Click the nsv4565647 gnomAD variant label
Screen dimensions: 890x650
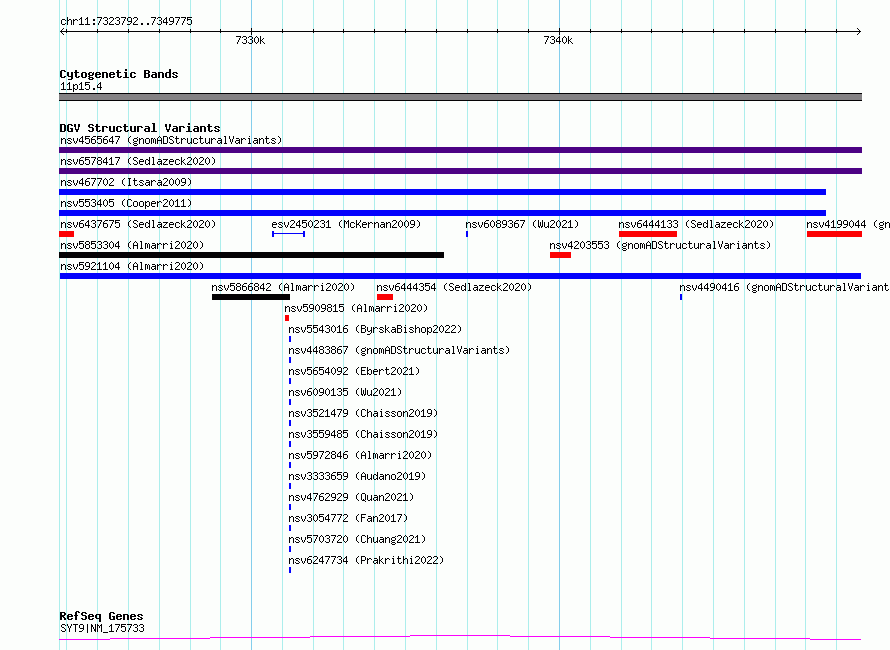pyautogui.click(x=171, y=140)
